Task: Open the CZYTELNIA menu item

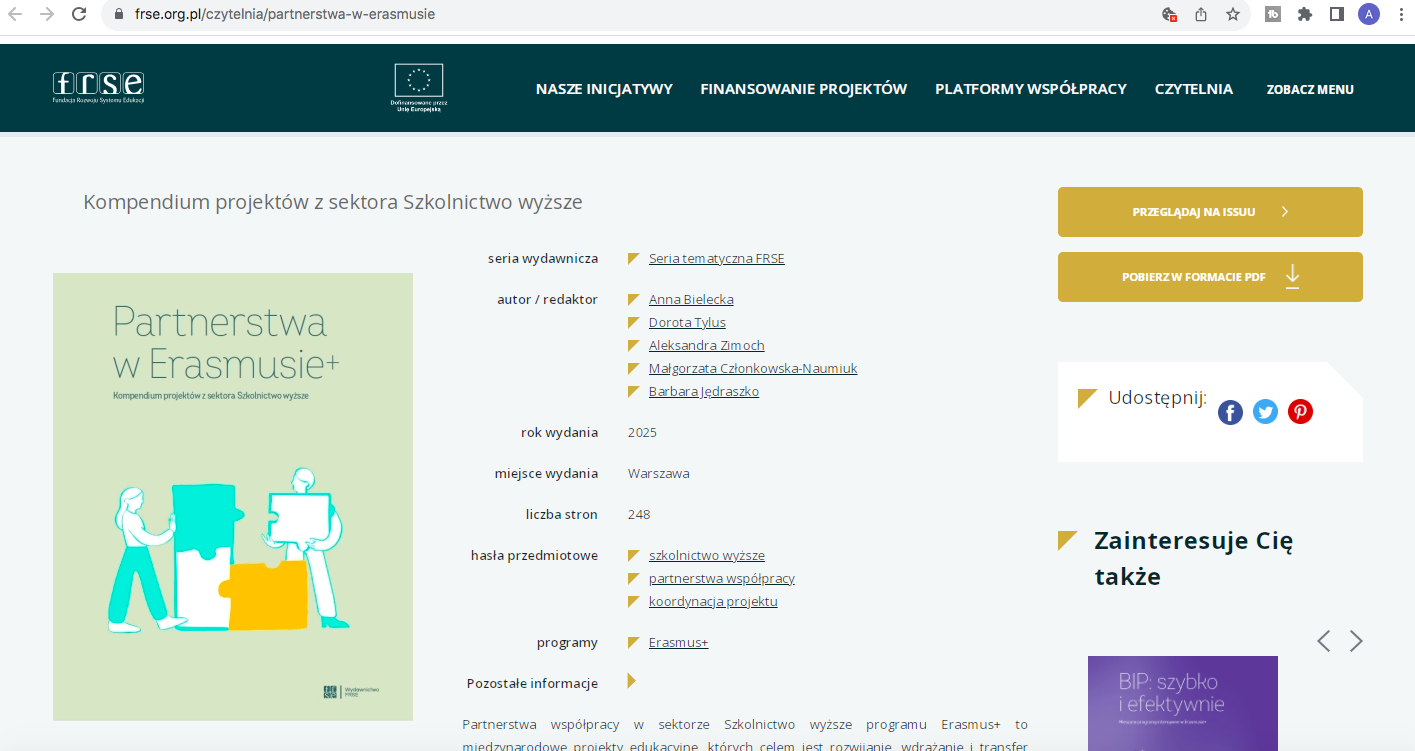Action: tap(1193, 89)
